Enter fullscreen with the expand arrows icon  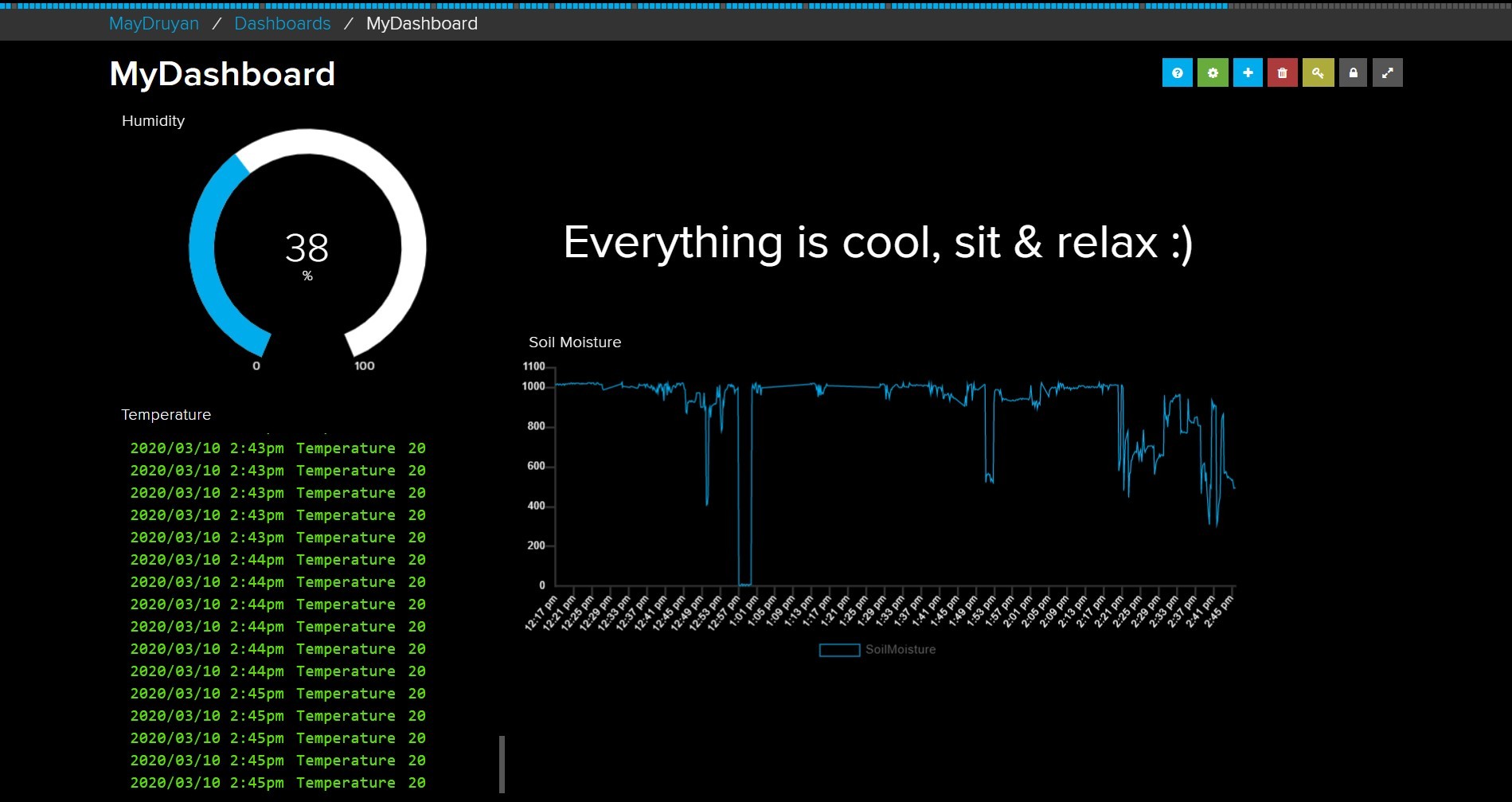(1388, 72)
